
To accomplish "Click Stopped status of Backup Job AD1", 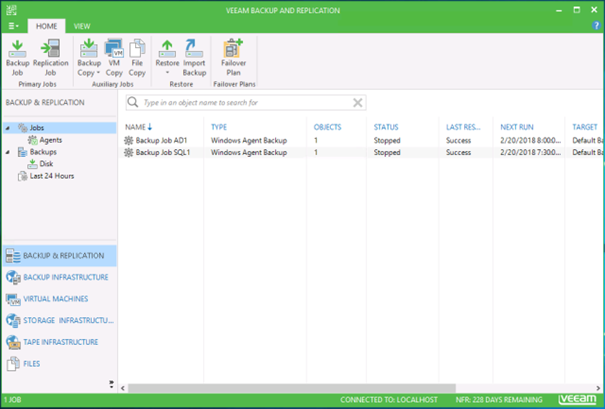I will [x=387, y=140].
